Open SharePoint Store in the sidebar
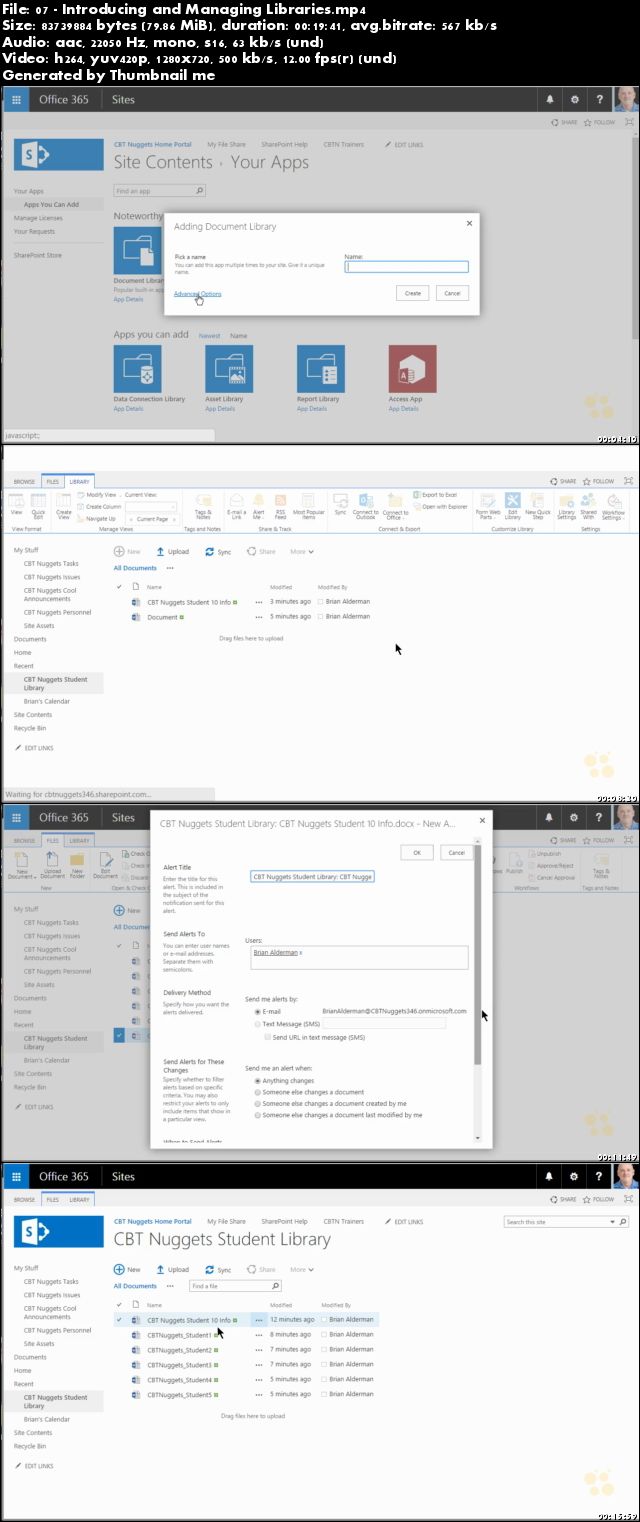This screenshot has width=640, height=1522. click(x=37, y=255)
